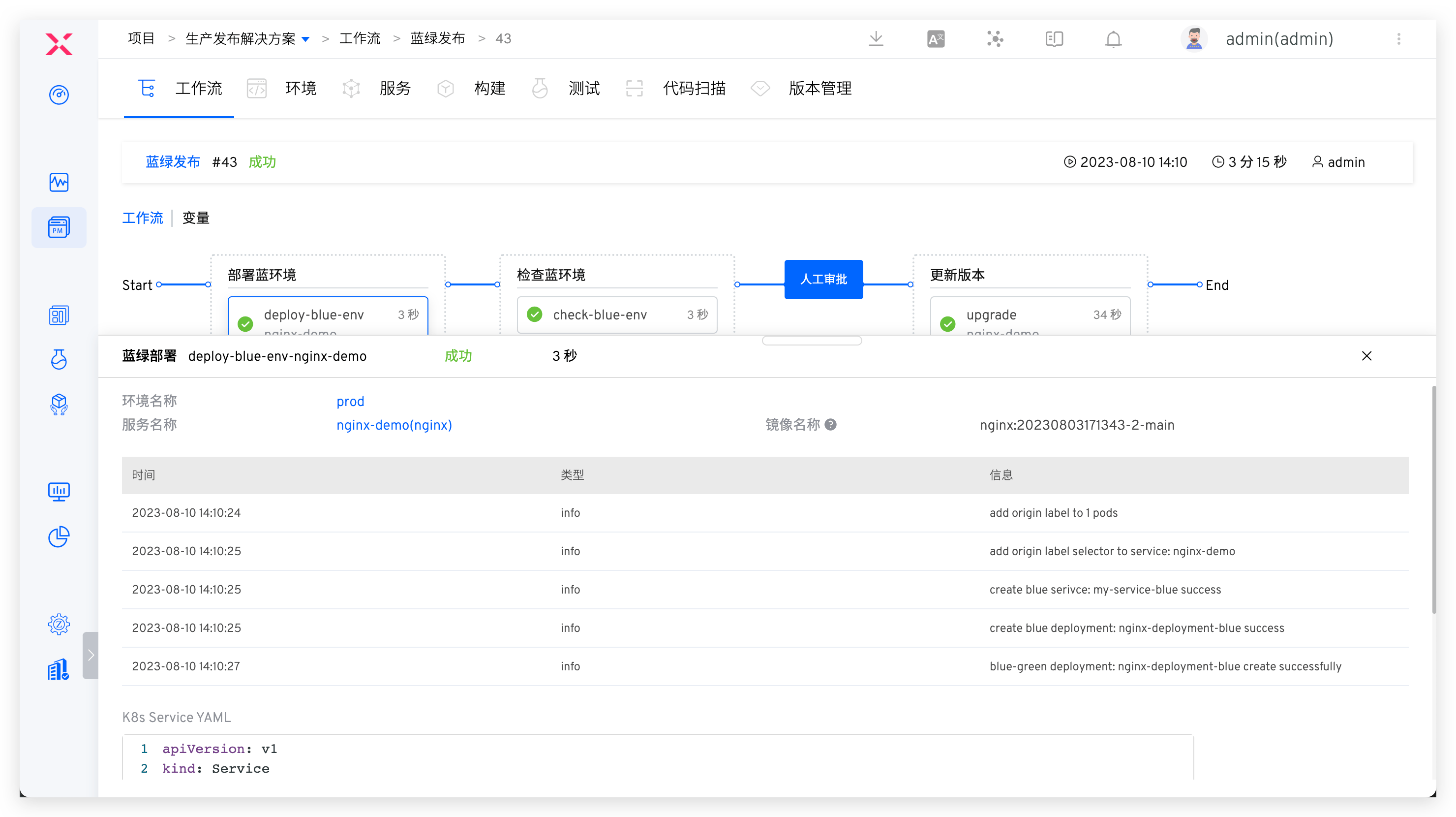The height and width of the screenshot is (817, 1456).
Task: Expand the 生产发布解决方案 project dropdown
Action: pos(305,39)
